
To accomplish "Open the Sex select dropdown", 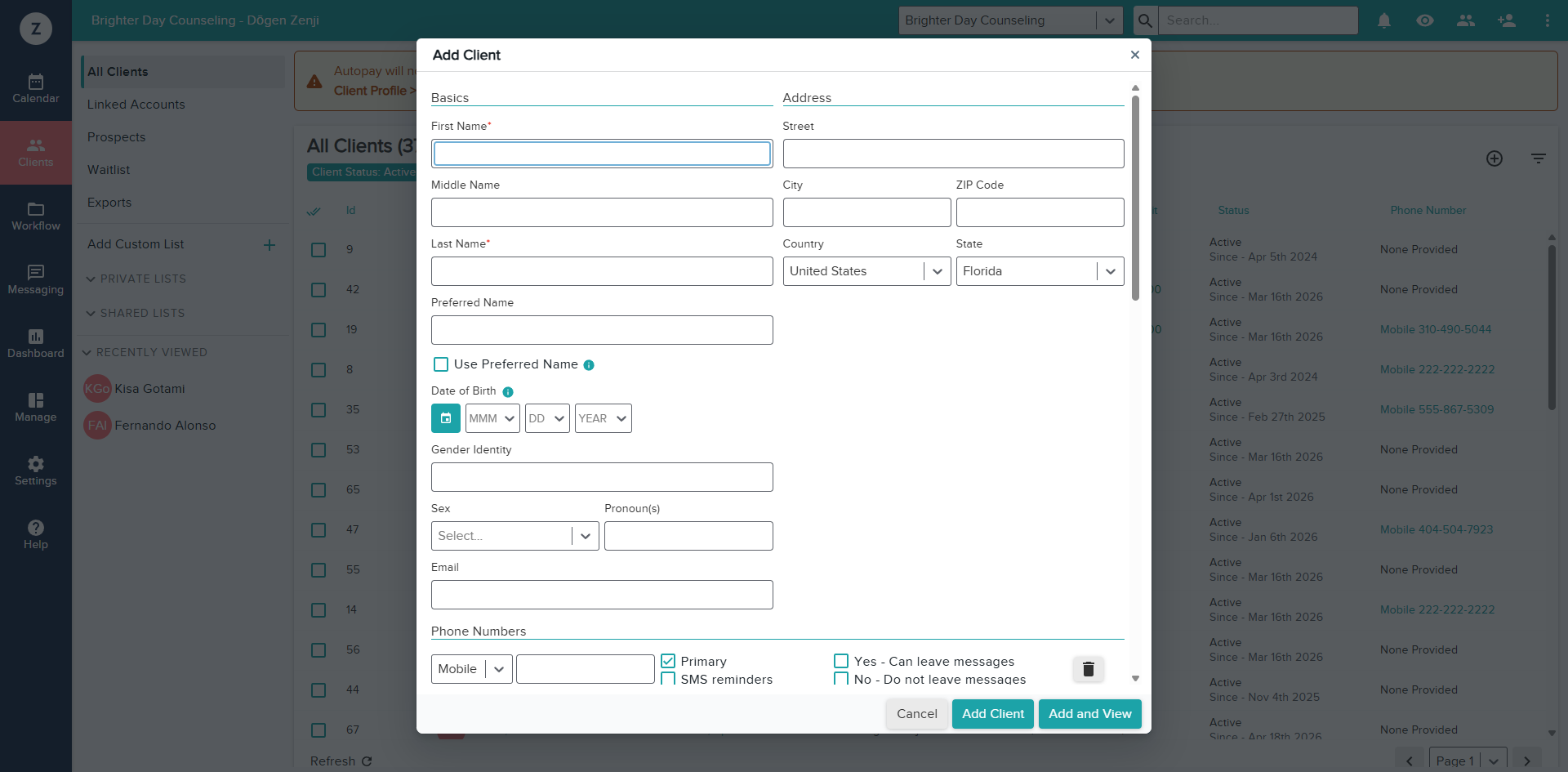I will 515,536.
